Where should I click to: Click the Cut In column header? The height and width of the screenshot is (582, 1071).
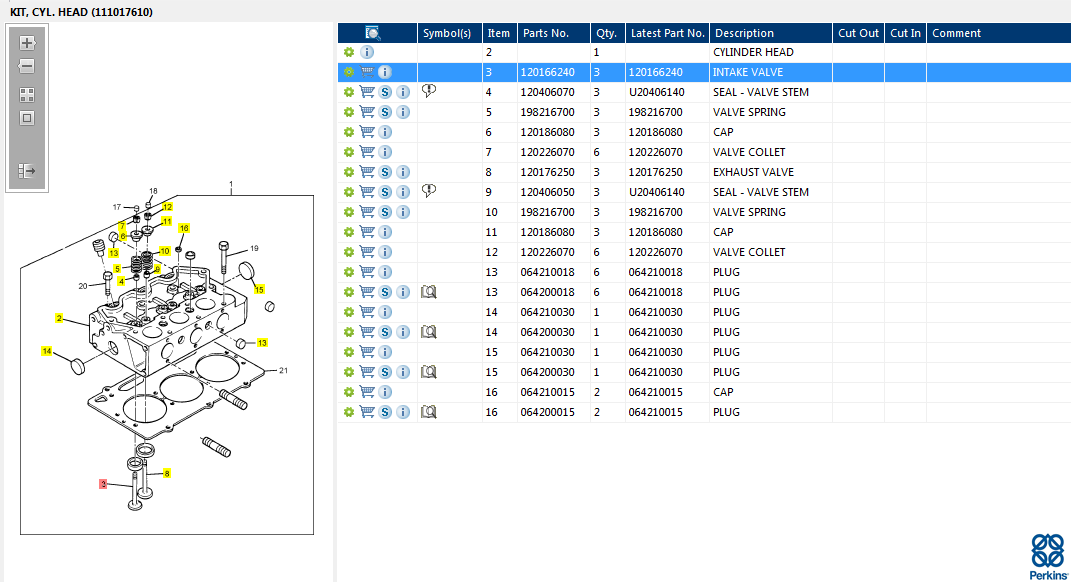(x=906, y=33)
